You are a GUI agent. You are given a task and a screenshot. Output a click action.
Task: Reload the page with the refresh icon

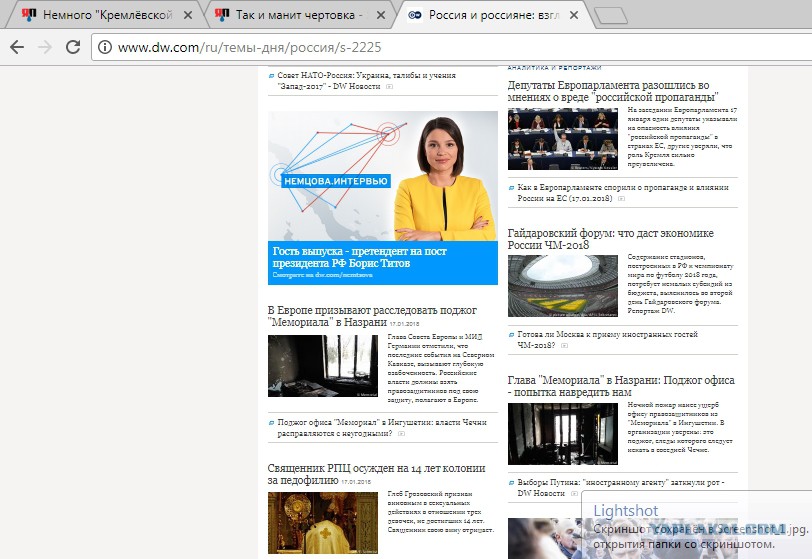[73, 47]
